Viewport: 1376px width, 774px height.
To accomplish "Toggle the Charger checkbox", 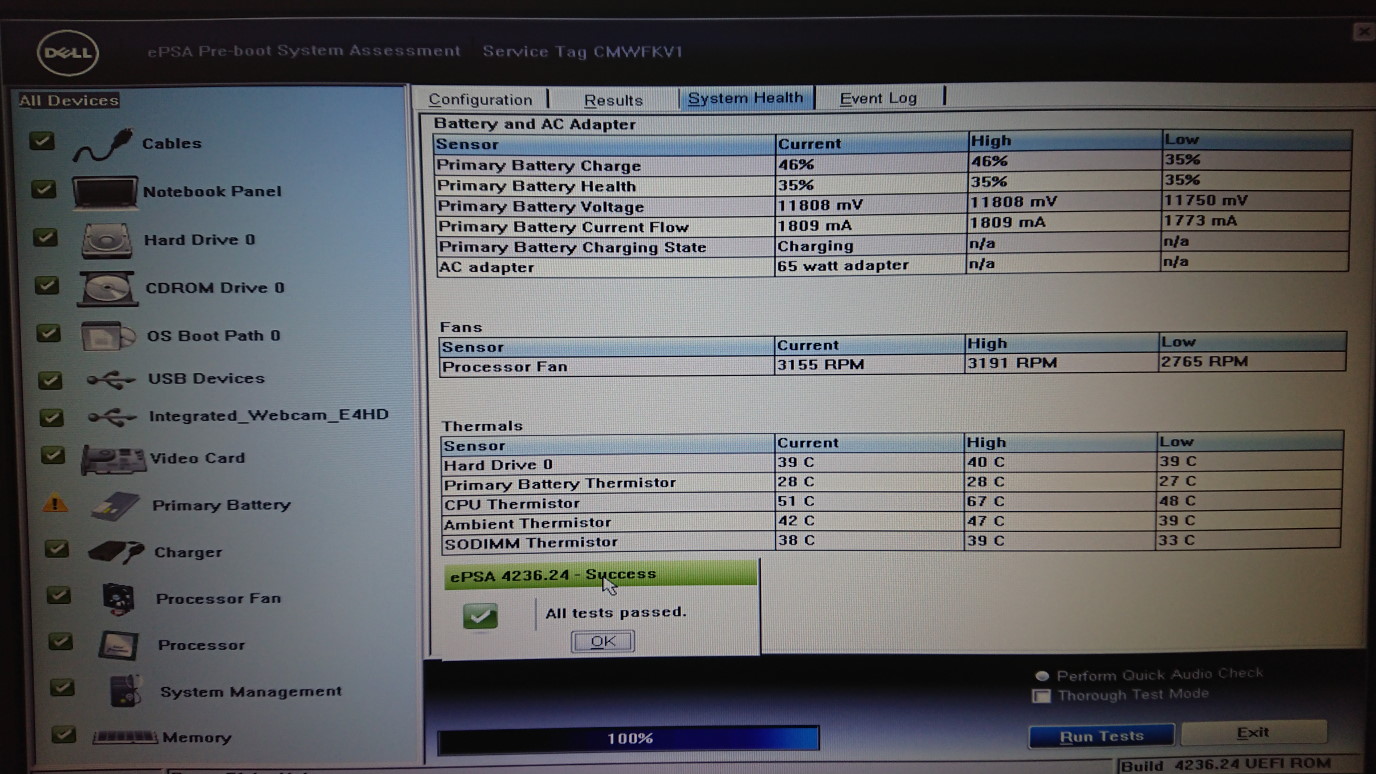I will (x=57, y=550).
